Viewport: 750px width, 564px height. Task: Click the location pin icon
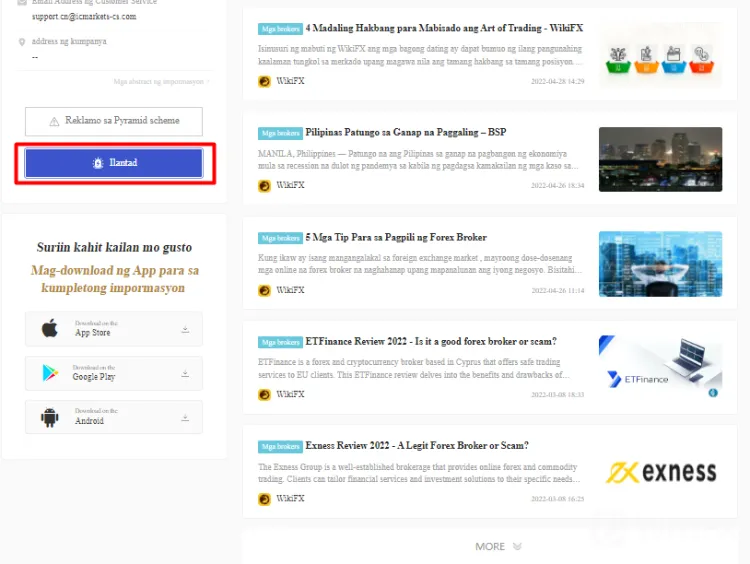click(22, 42)
